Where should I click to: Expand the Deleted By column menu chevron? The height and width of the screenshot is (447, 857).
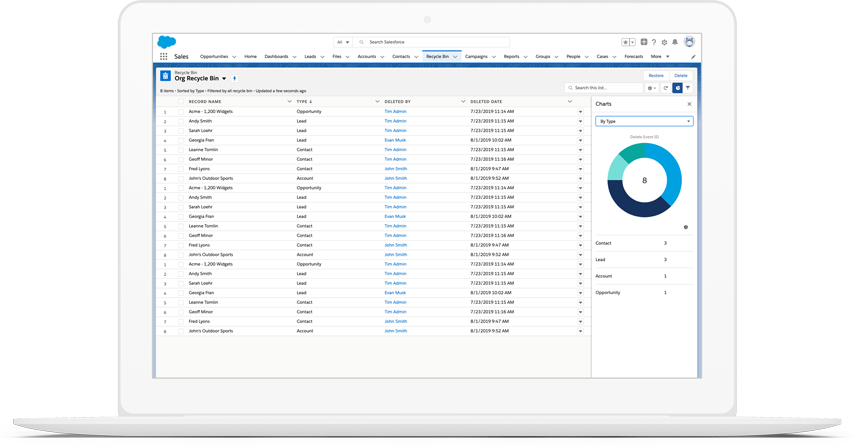click(x=463, y=102)
